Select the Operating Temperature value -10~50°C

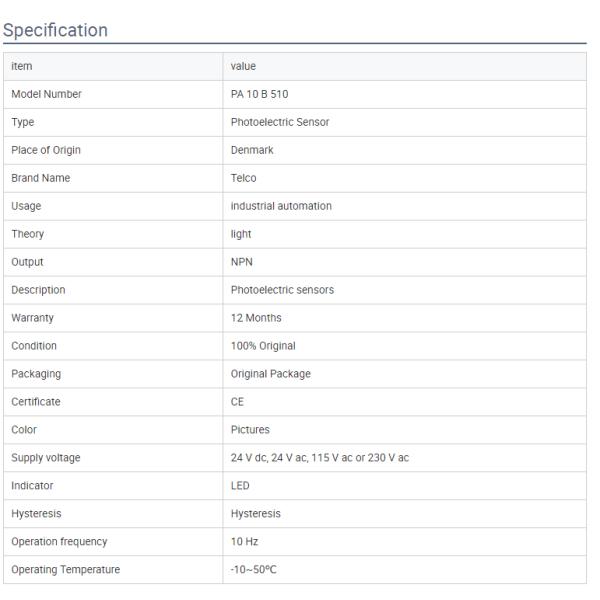[x=256, y=570]
